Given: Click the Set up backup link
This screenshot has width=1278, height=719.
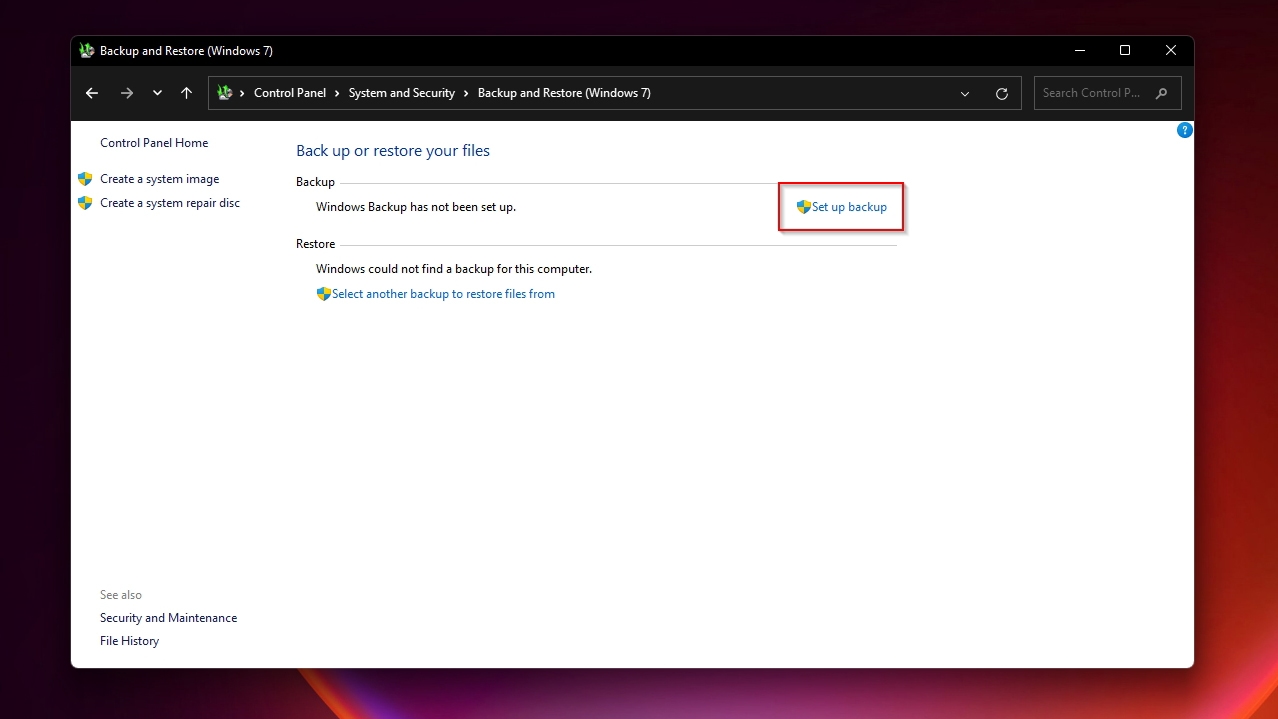Looking at the screenshot, I should (849, 207).
